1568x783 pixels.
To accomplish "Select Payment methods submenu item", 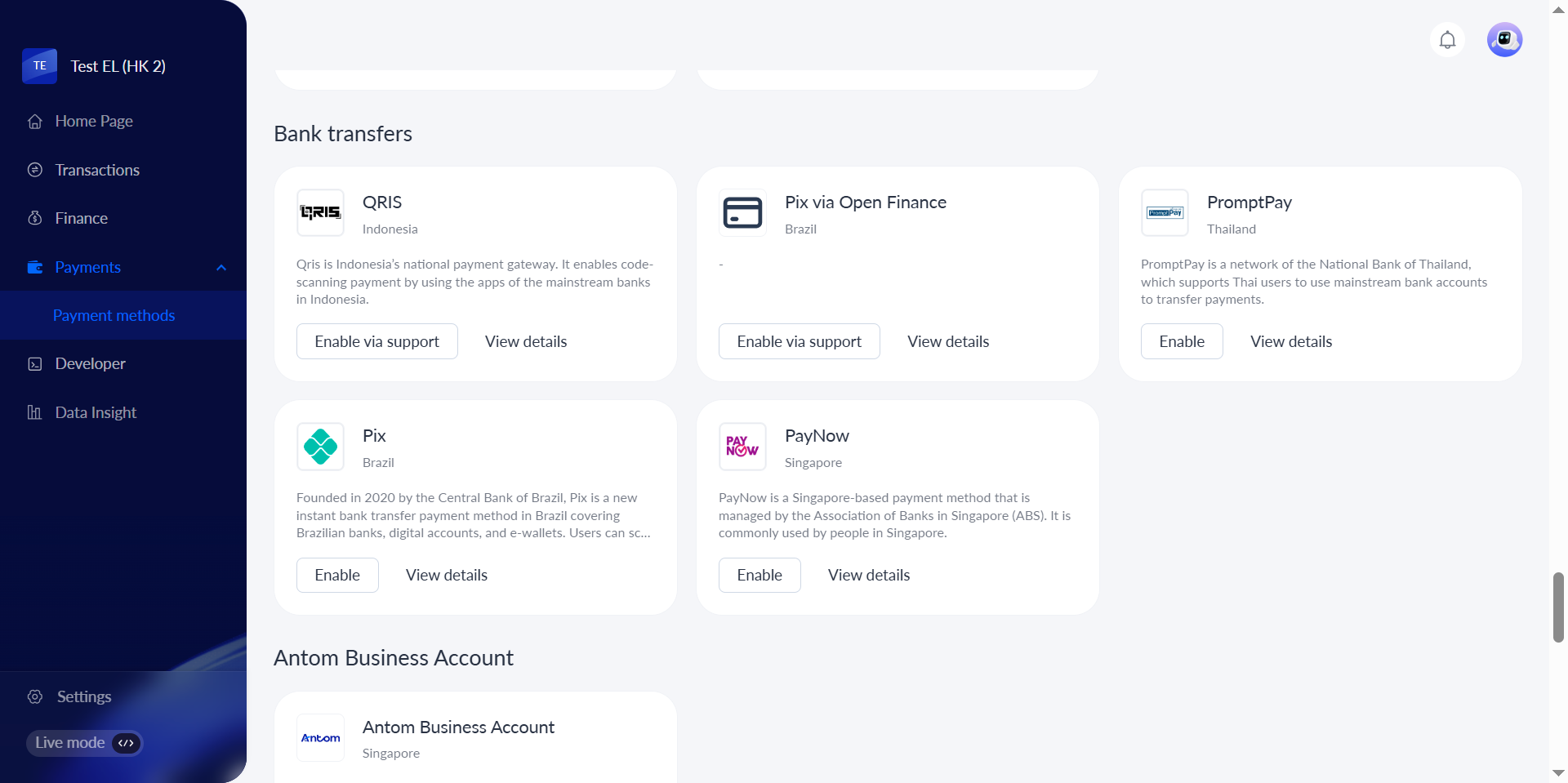I will [x=114, y=315].
